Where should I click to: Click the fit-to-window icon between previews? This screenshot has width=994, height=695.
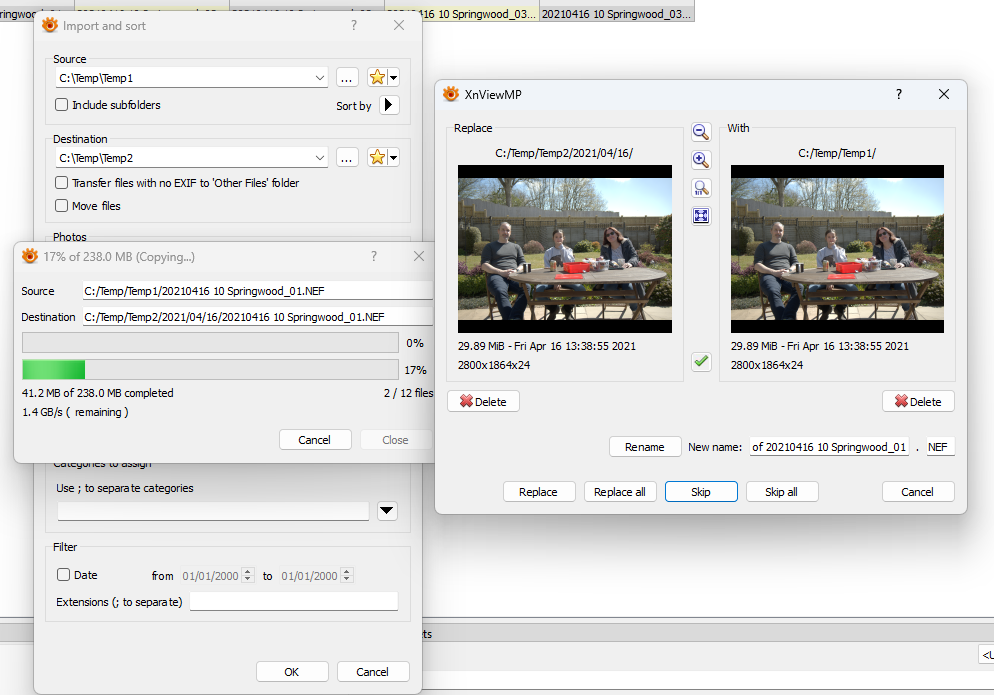tap(701, 216)
